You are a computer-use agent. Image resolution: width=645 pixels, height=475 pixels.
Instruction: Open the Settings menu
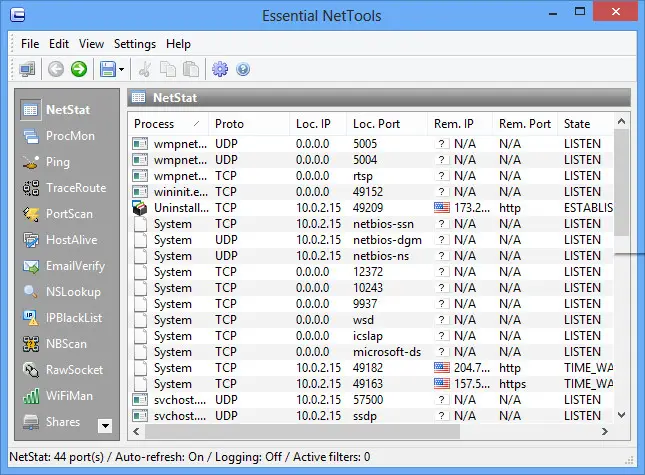(135, 44)
